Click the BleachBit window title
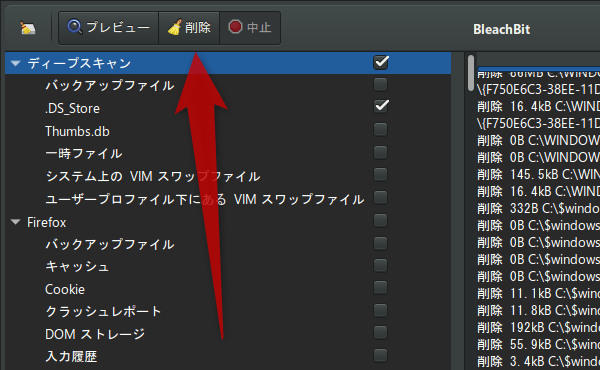Image resolution: width=600 pixels, height=370 pixels. click(501, 29)
